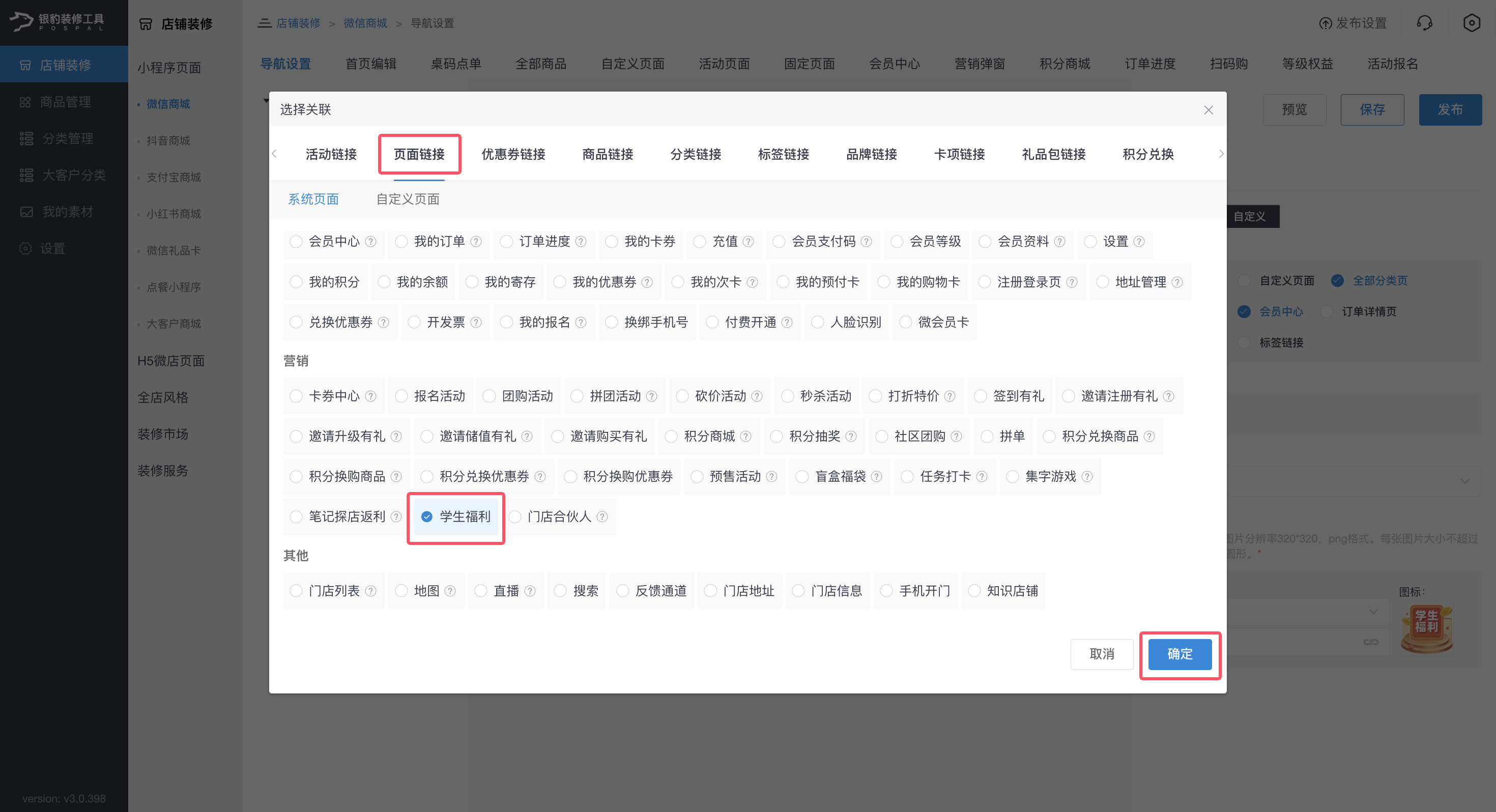
Task: Open hexagon settings icon at top right
Action: click(1471, 23)
